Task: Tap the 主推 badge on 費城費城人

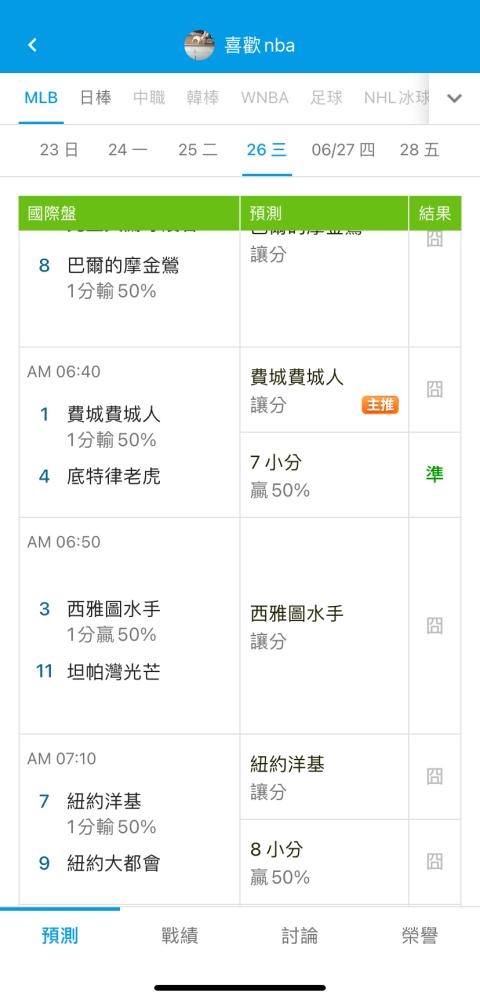Action: [x=381, y=405]
